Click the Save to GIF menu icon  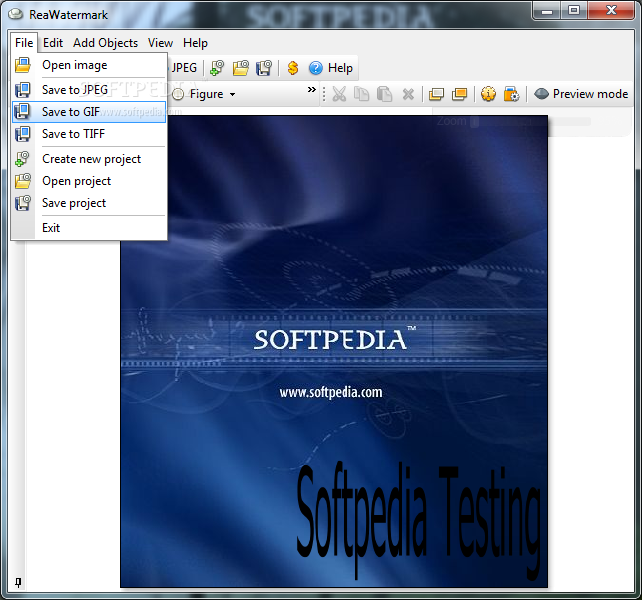pos(23,112)
